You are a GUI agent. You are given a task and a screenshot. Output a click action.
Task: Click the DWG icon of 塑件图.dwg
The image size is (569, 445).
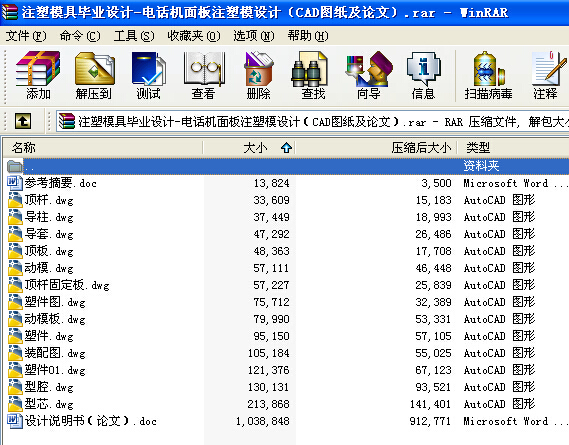[x=15, y=302]
